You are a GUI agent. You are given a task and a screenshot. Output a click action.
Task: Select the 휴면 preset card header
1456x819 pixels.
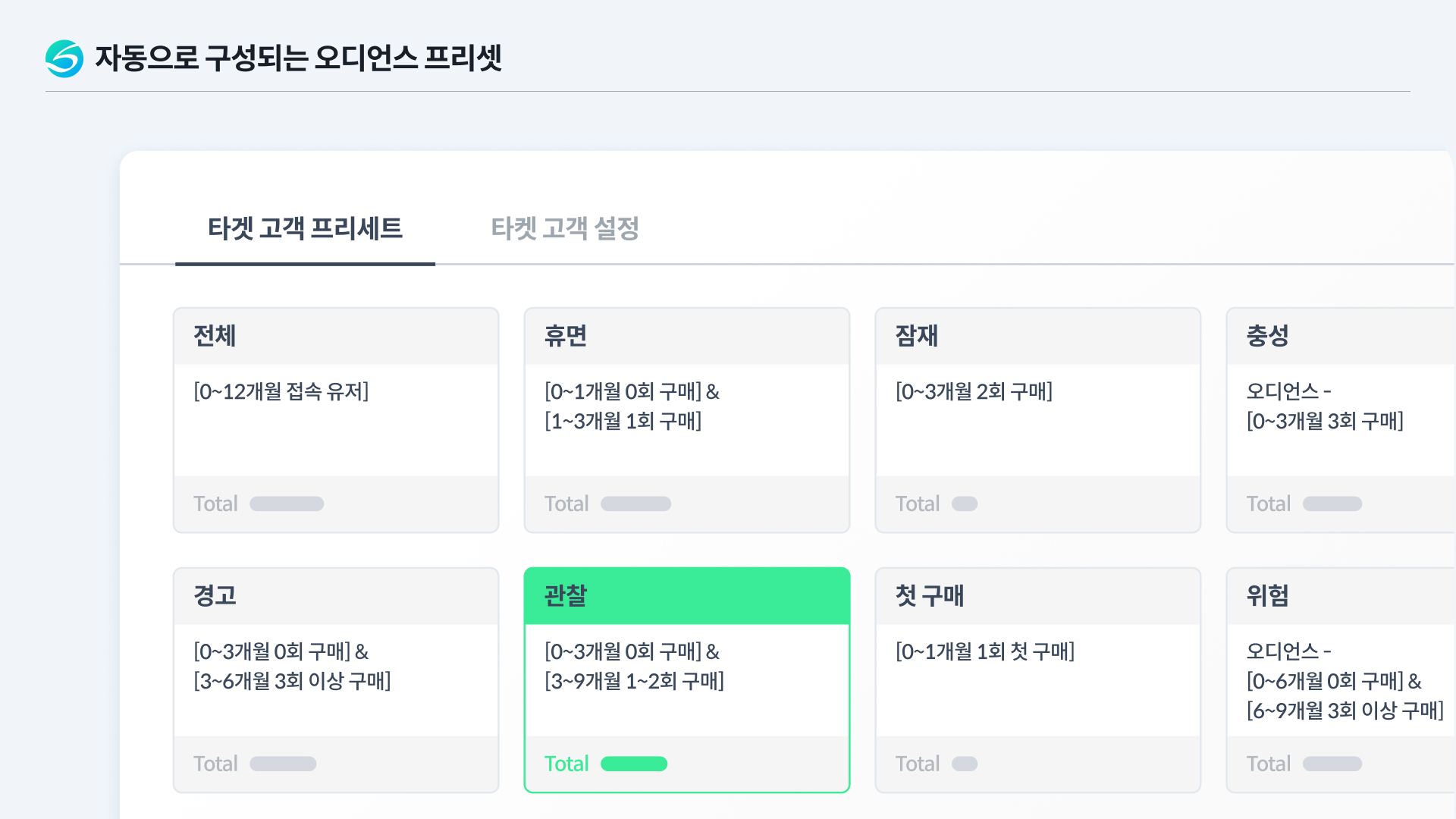686,336
